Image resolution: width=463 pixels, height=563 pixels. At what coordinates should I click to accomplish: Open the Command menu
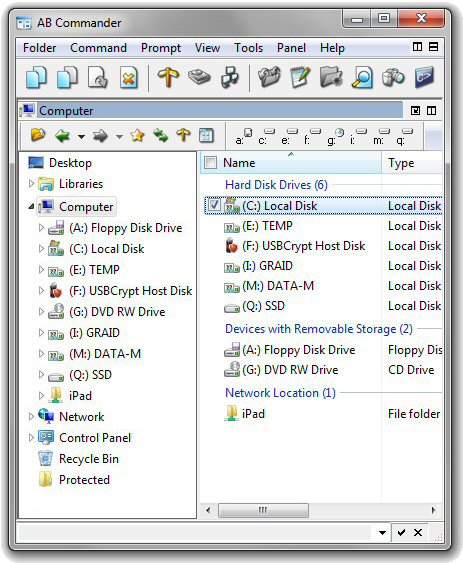point(98,48)
